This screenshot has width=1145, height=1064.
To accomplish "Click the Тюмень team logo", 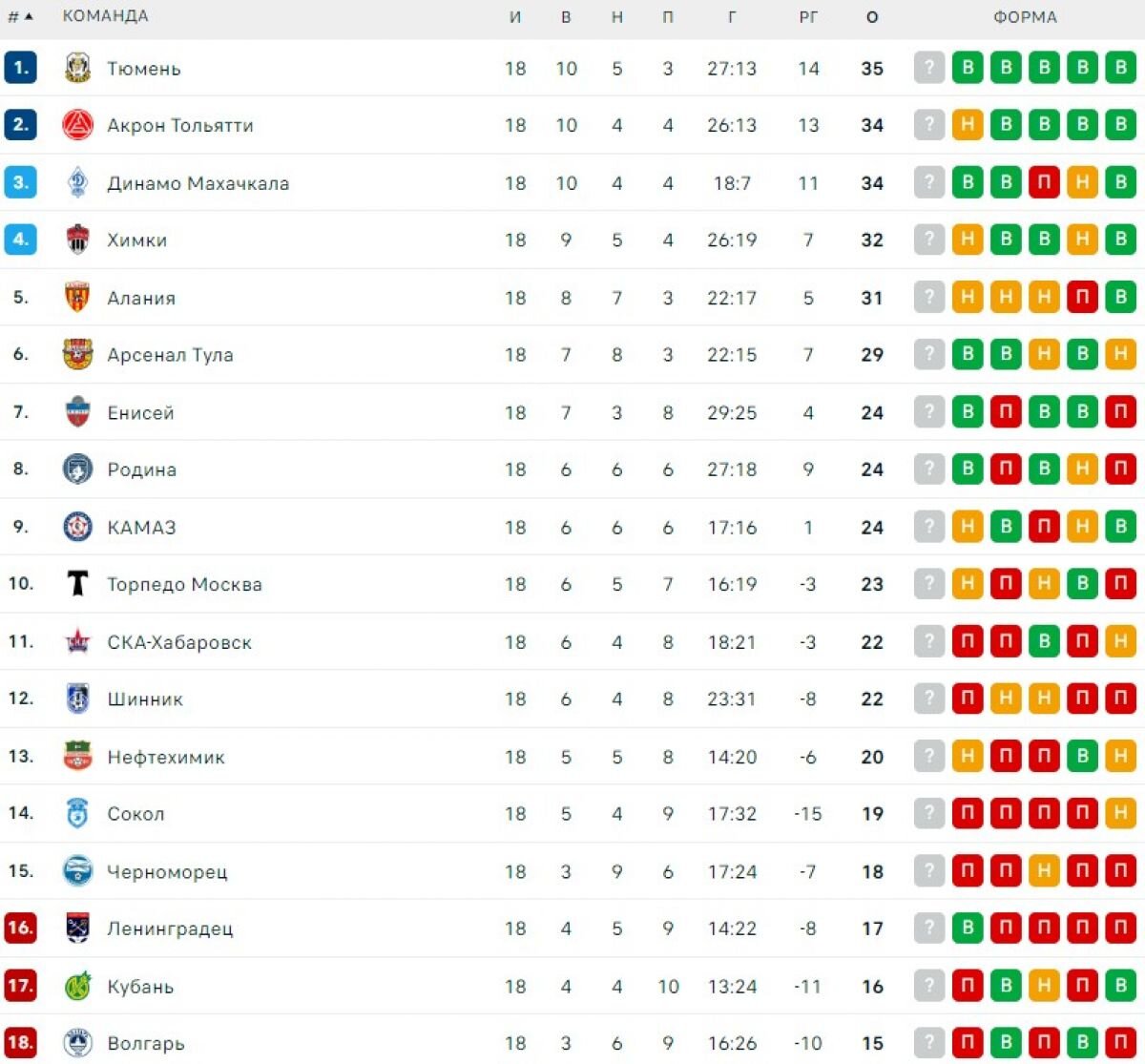I will click(x=77, y=68).
